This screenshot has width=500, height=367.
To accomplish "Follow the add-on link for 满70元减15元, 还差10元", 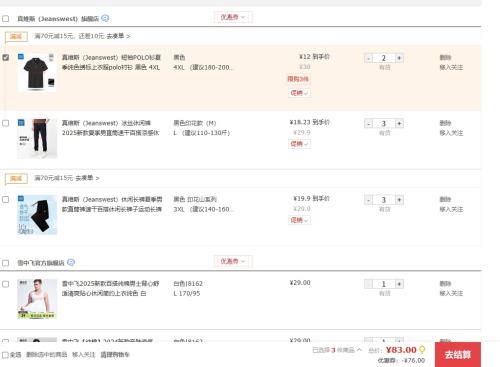I will coord(118,36).
